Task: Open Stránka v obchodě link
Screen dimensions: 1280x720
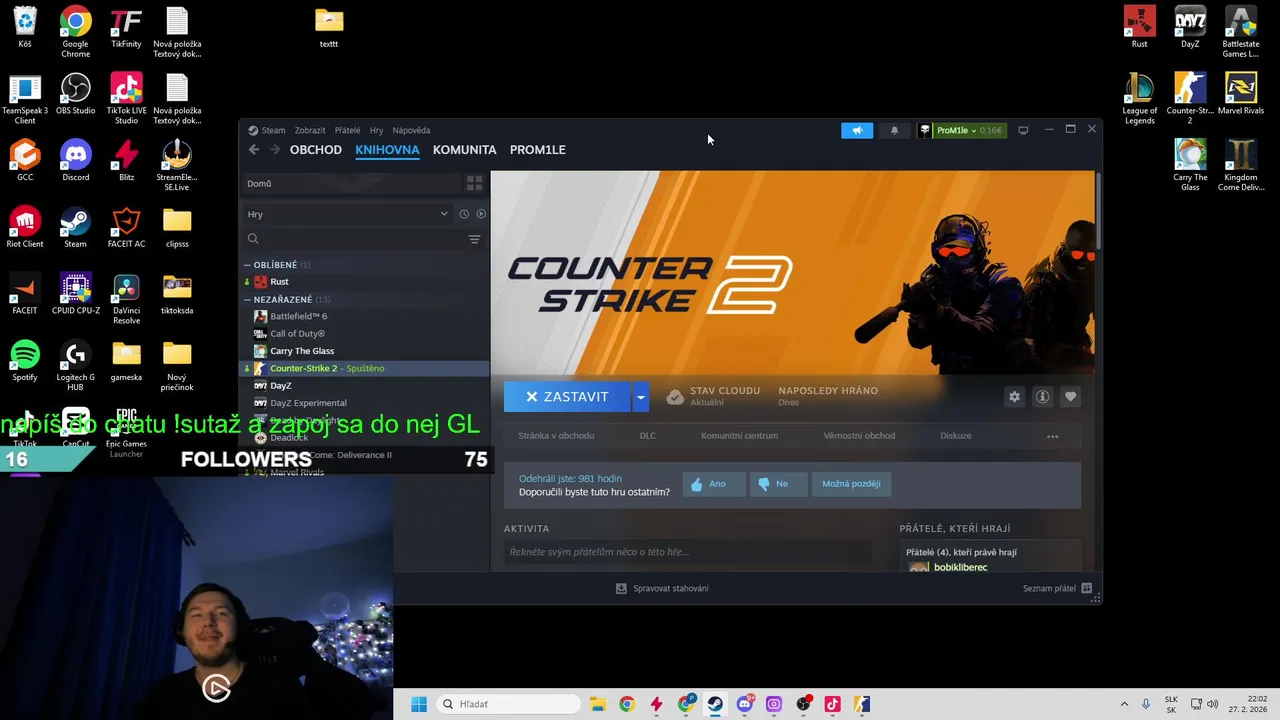Action: pos(556,436)
